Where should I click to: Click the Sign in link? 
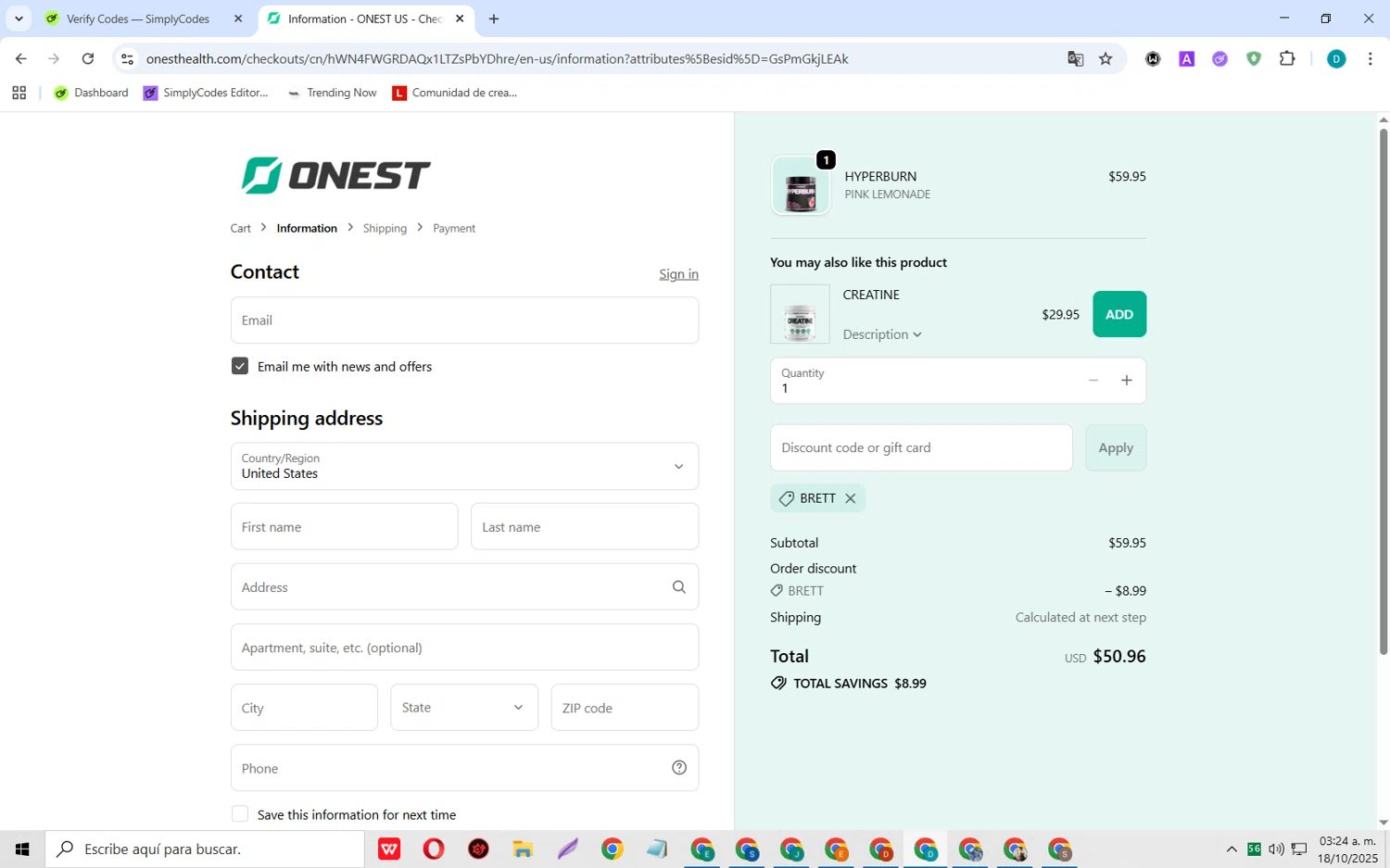(678, 274)
